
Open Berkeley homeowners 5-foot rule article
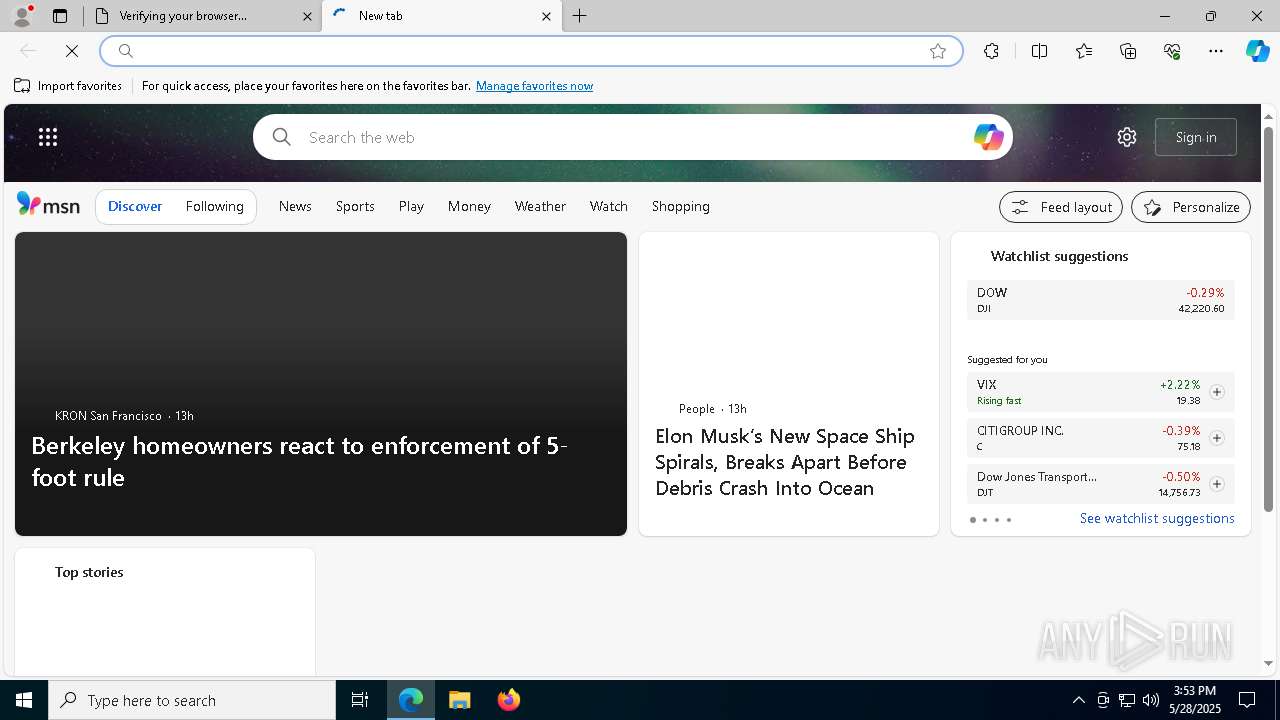click(300, 461)
